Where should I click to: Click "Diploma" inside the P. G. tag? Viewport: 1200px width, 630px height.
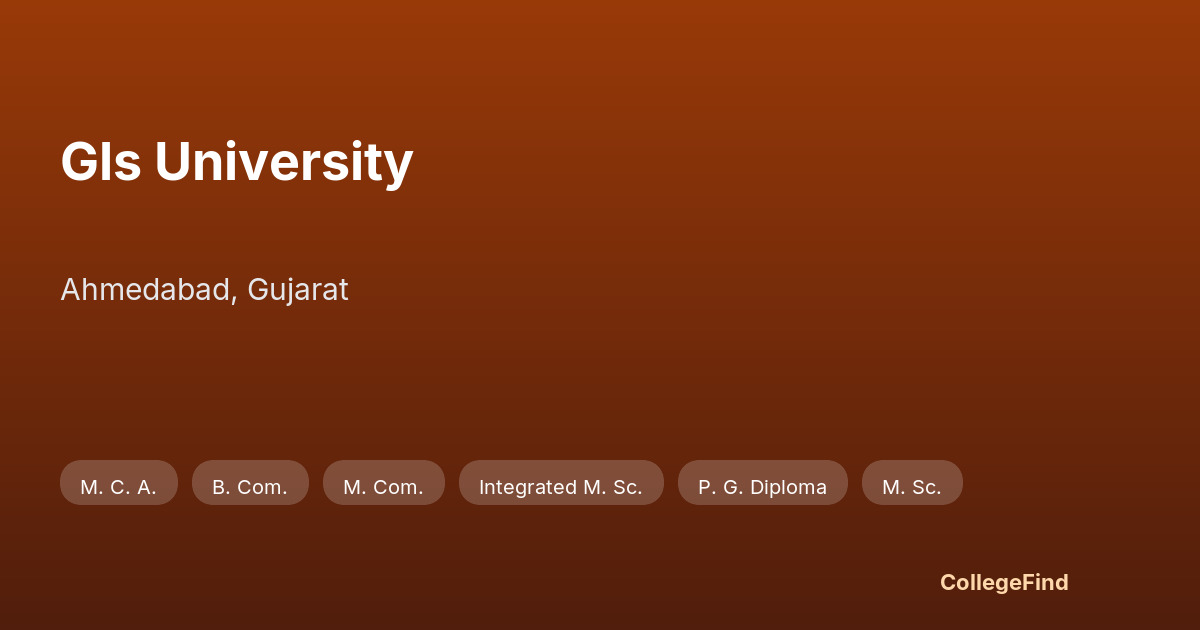click(x=788, y=487)
